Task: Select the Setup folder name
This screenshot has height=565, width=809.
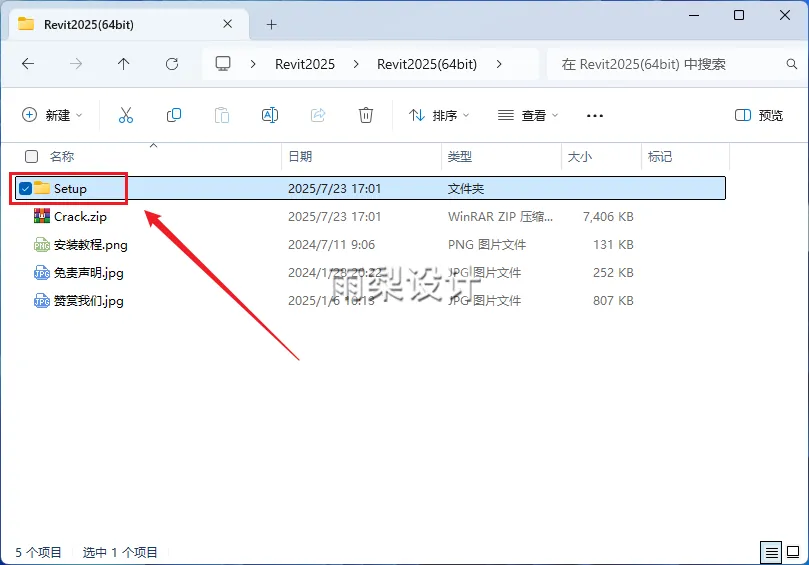Action: point(70,188)
